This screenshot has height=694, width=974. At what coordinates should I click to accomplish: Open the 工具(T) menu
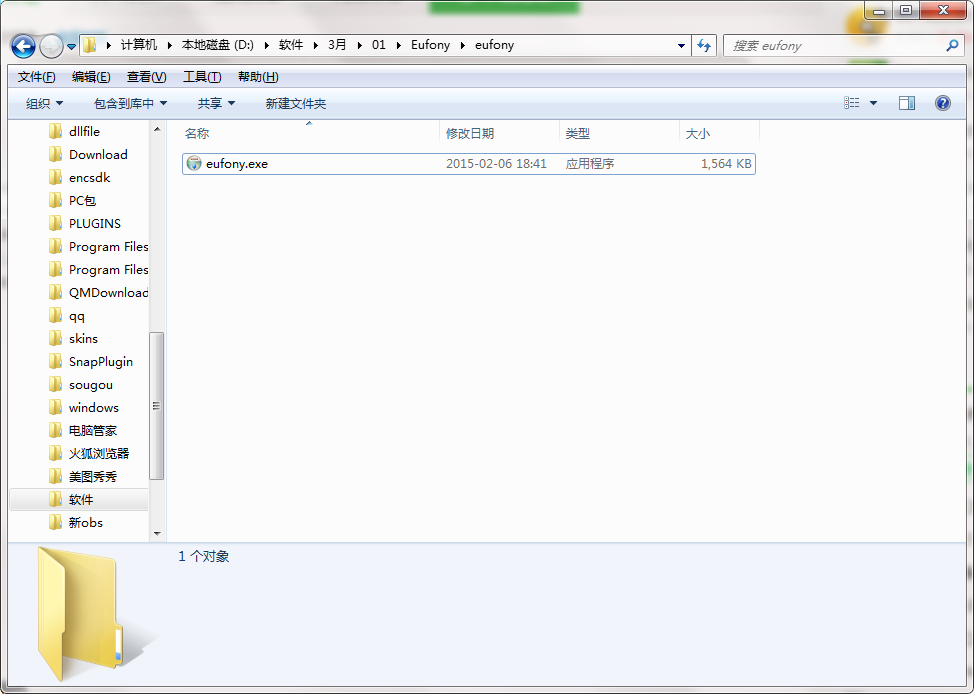[x=202, y=77]
